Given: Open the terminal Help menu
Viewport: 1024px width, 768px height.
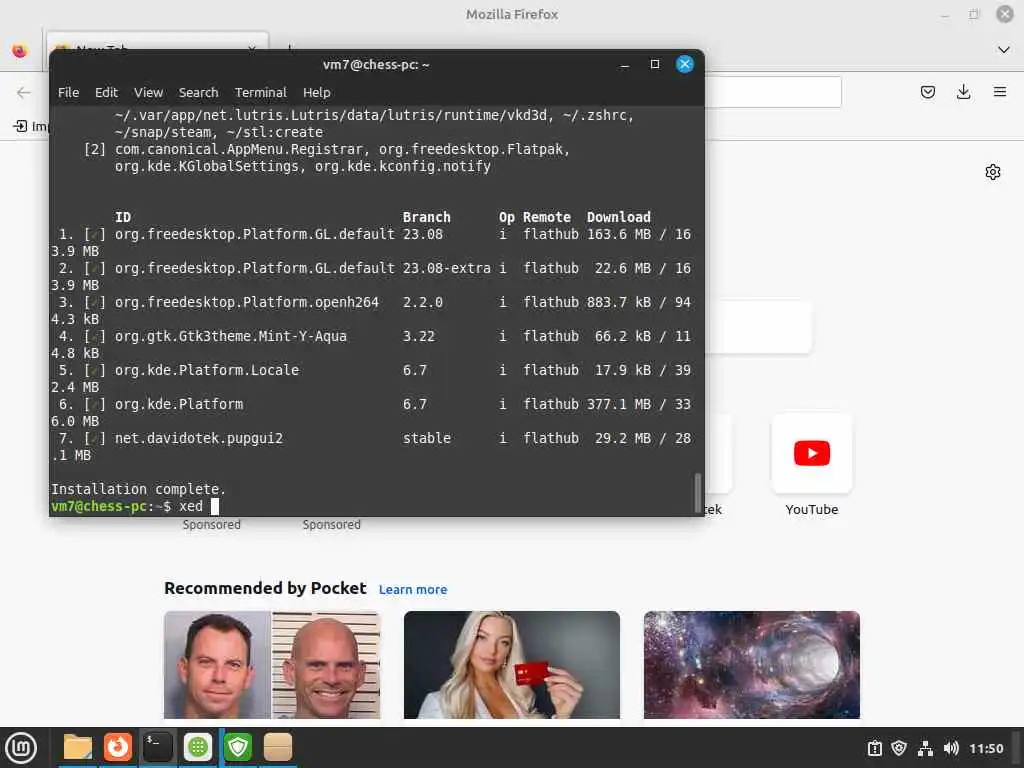Looking at the screenshot, I should (316, 93).
